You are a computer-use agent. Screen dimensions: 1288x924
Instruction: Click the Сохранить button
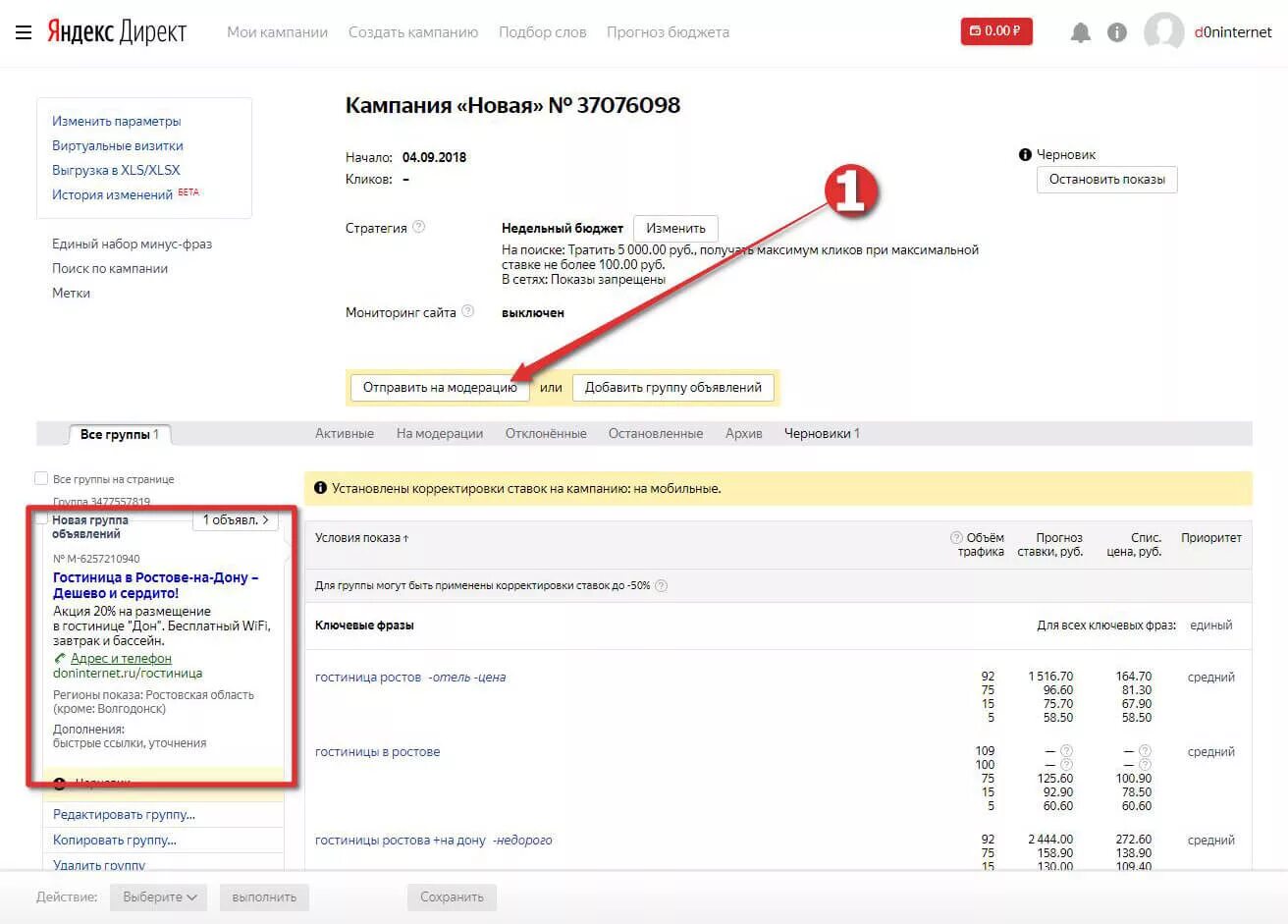click(x=452, y=897)
